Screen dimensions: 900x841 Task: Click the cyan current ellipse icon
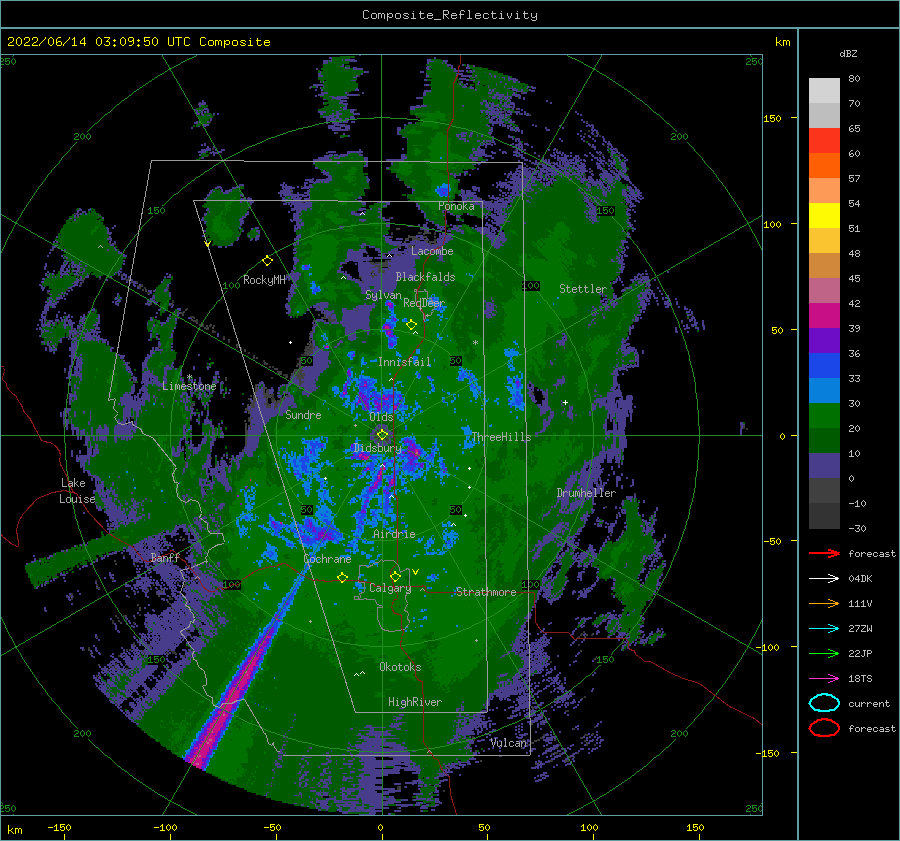824,703
